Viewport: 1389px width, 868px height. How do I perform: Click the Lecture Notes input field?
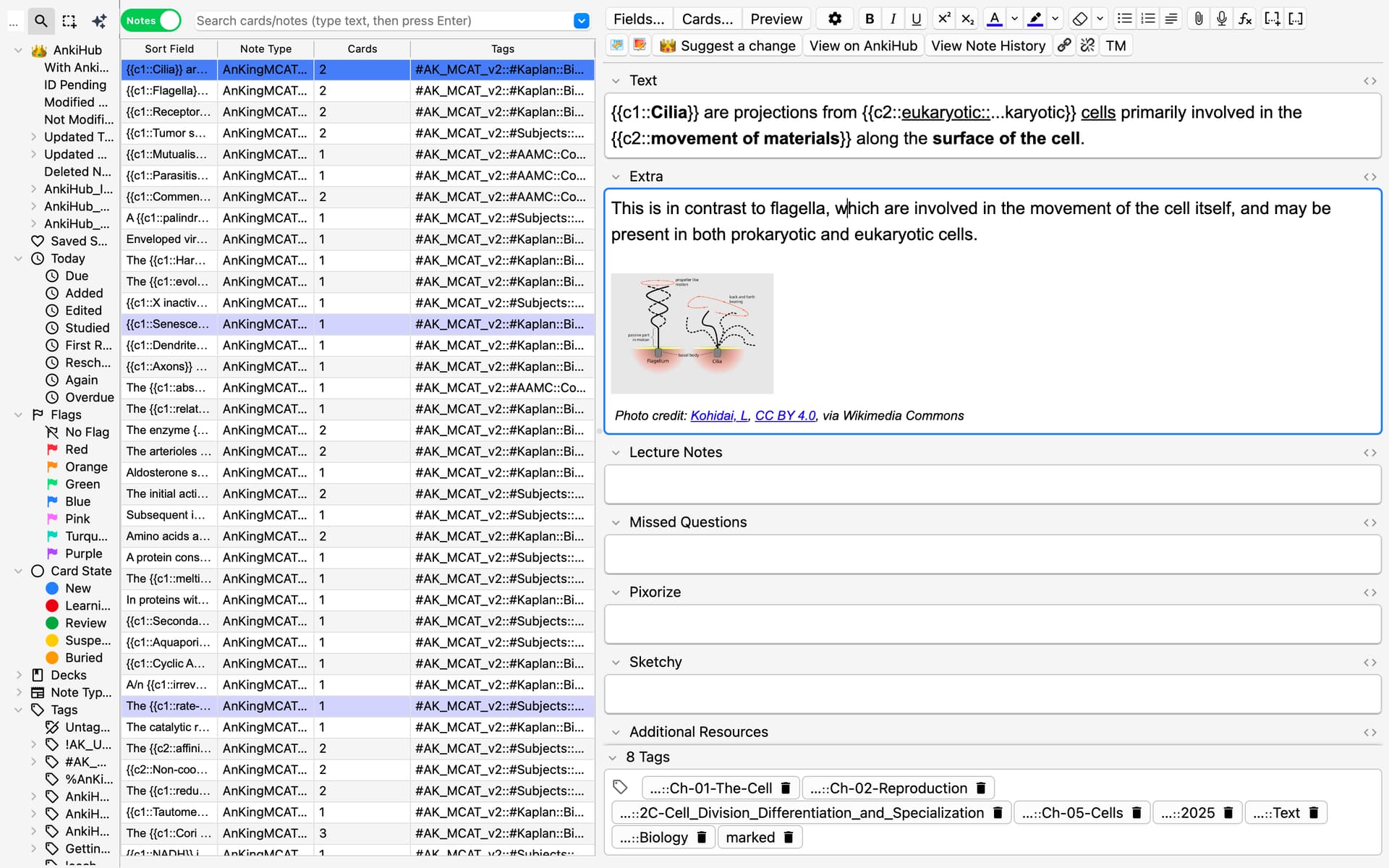tap(992, 484)
